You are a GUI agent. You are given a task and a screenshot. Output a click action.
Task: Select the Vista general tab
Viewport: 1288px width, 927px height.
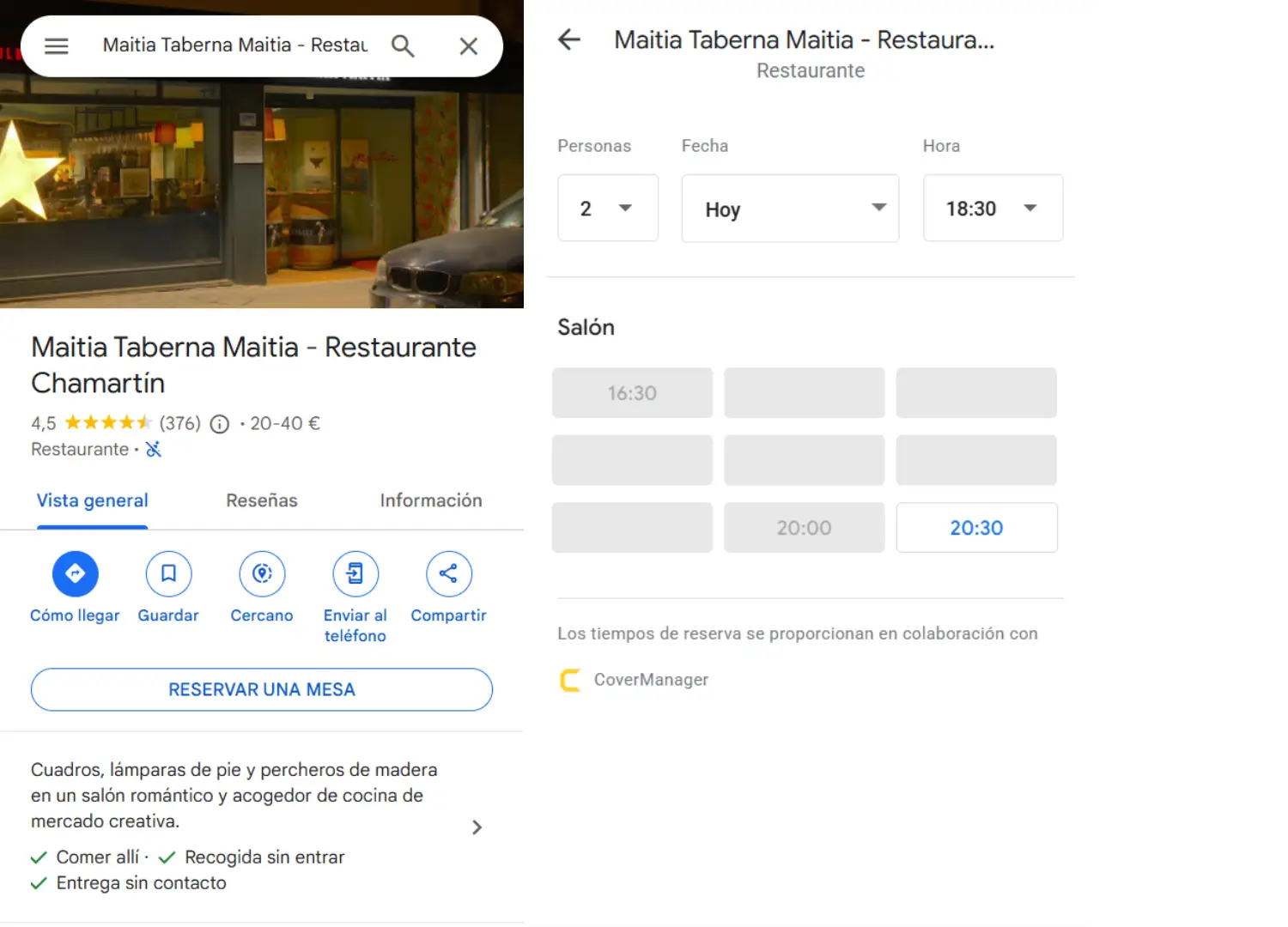(x=92, y=500)
